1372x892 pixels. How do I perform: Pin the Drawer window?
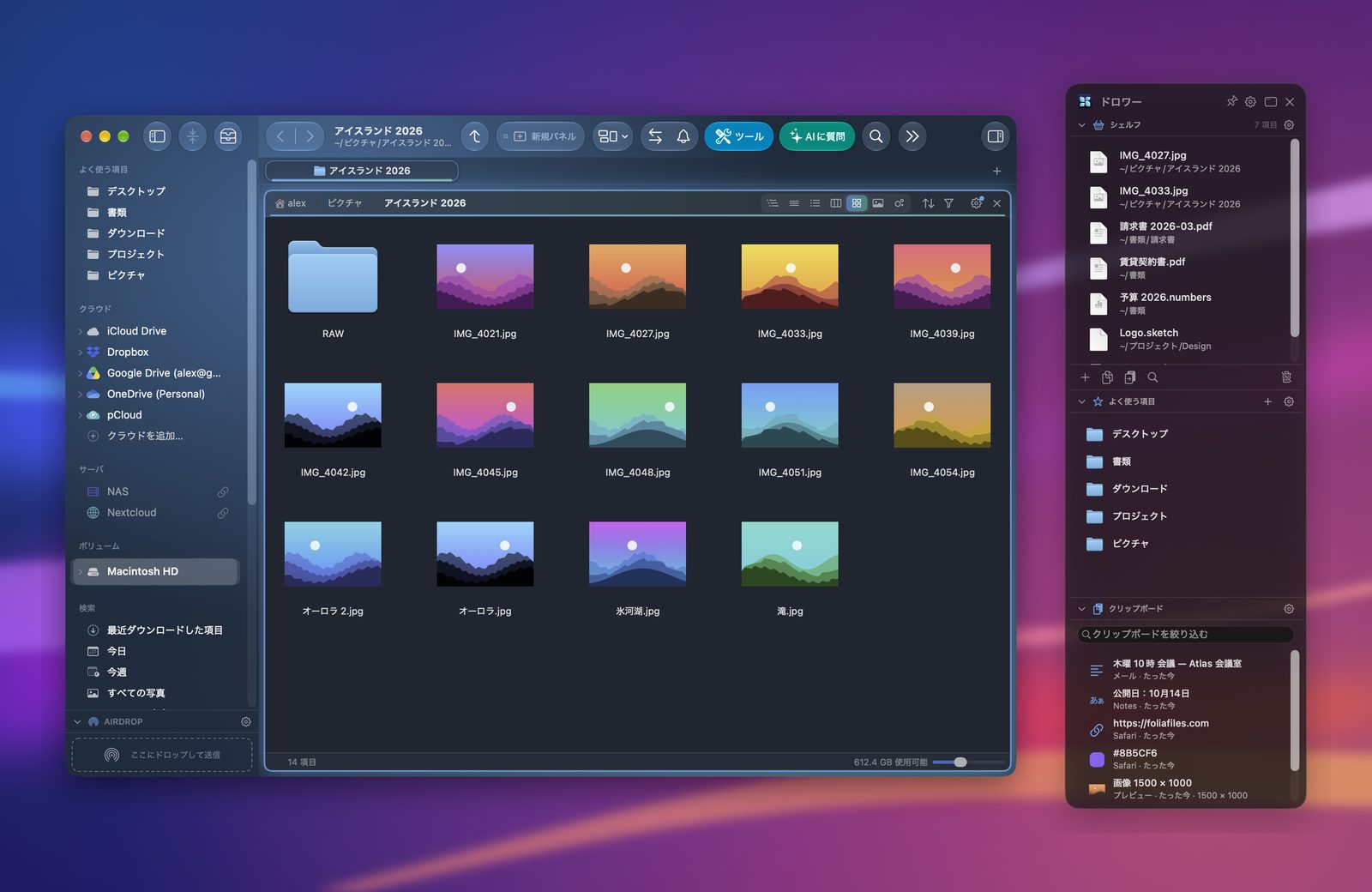coord(1232,101)
